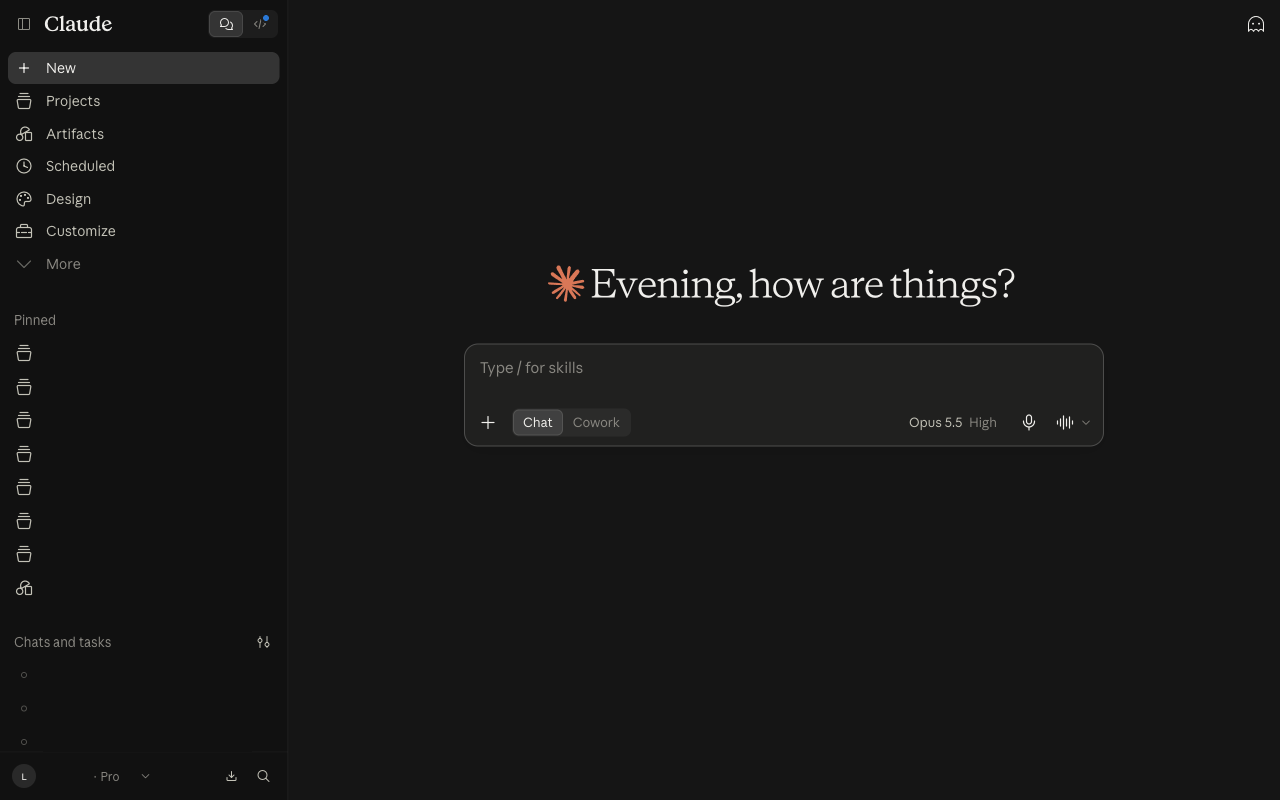Open the Scheduled section
Screen dimensions: 1280x800
pos(143,166)
